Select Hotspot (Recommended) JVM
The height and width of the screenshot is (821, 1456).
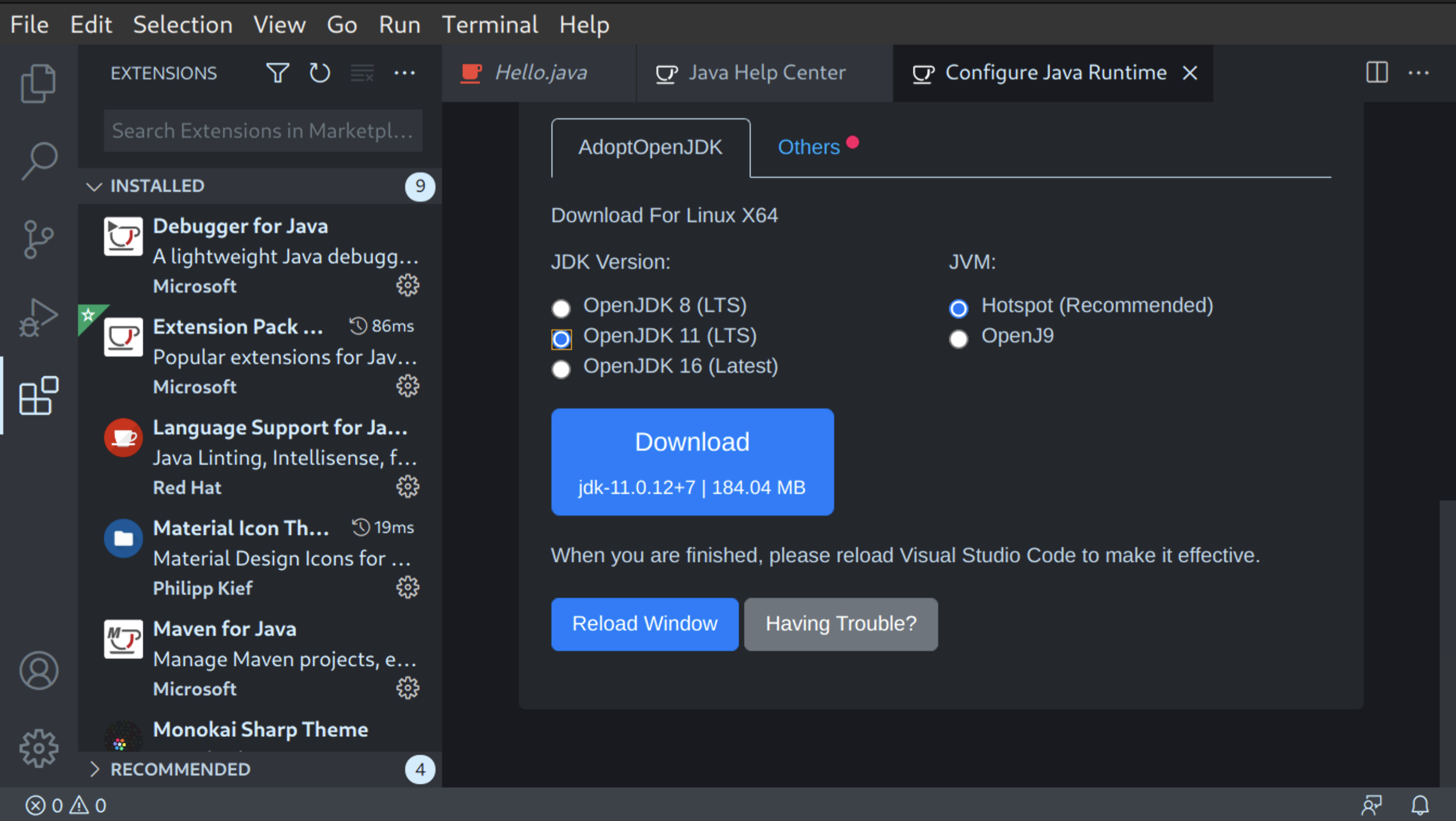pyautogui.click(x=959, y=308)
